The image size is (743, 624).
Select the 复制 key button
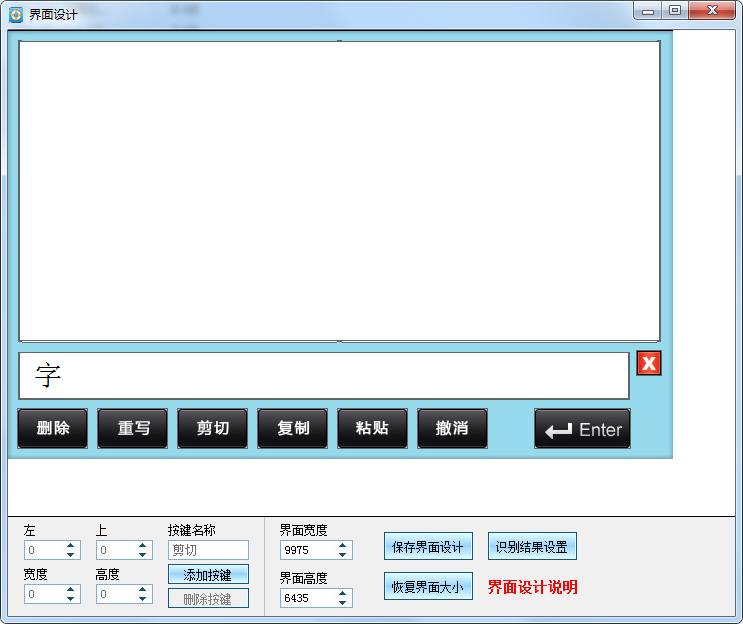(293, 429)
